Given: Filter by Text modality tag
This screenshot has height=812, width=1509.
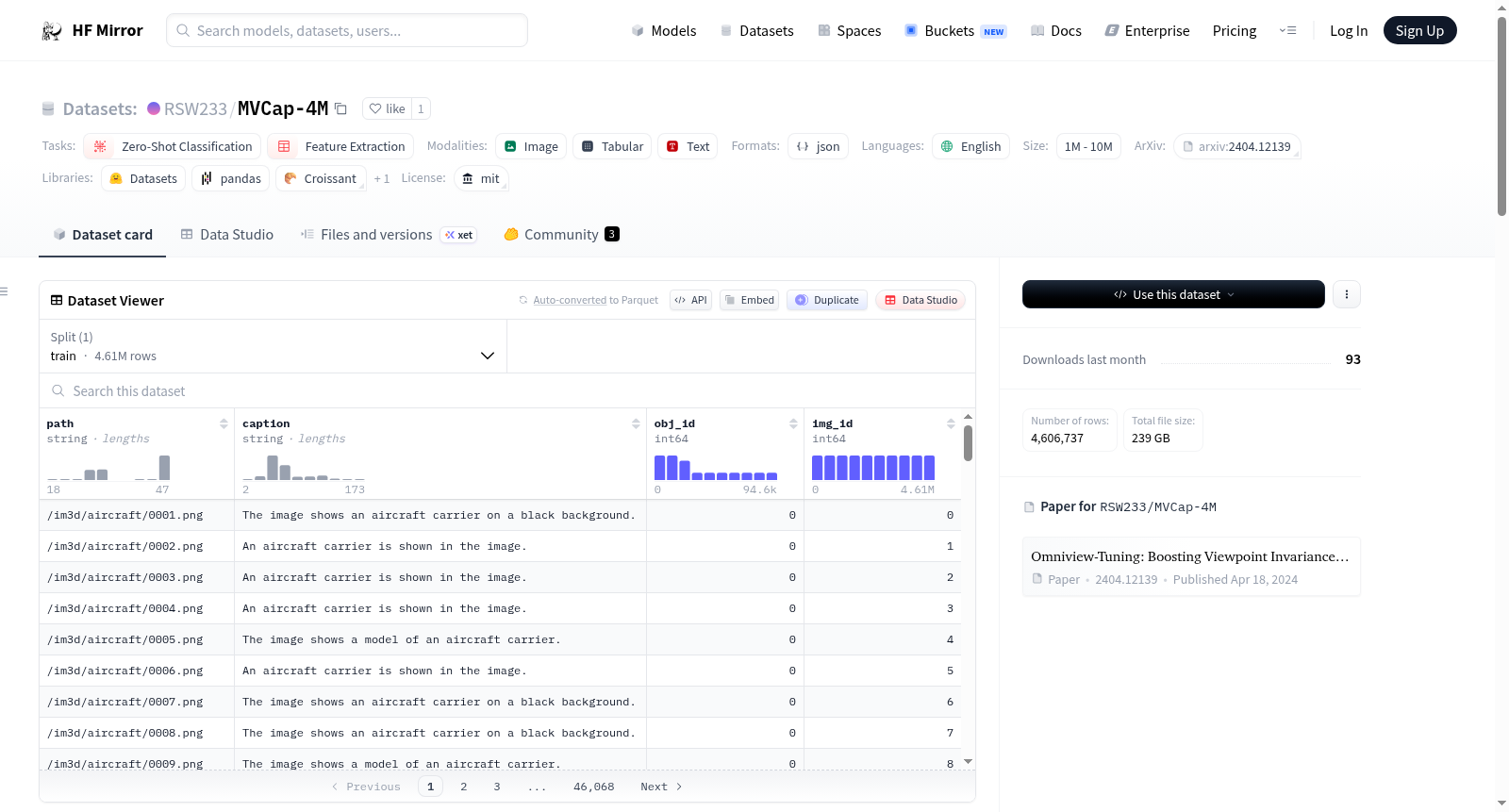Looking at the screenshot, I should tap(688, 146).
